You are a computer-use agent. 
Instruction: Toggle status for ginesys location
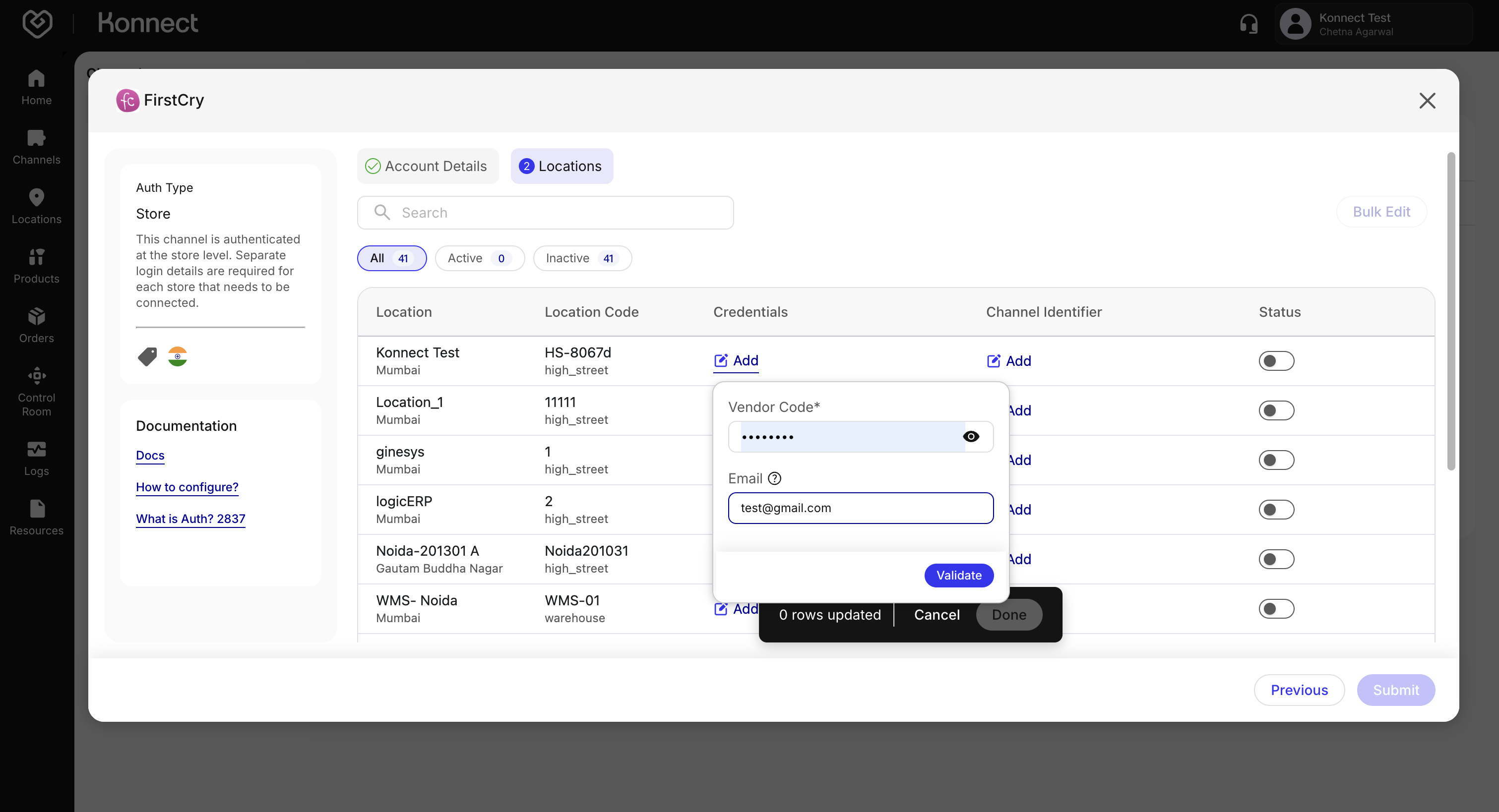(x=1276, y=460)
